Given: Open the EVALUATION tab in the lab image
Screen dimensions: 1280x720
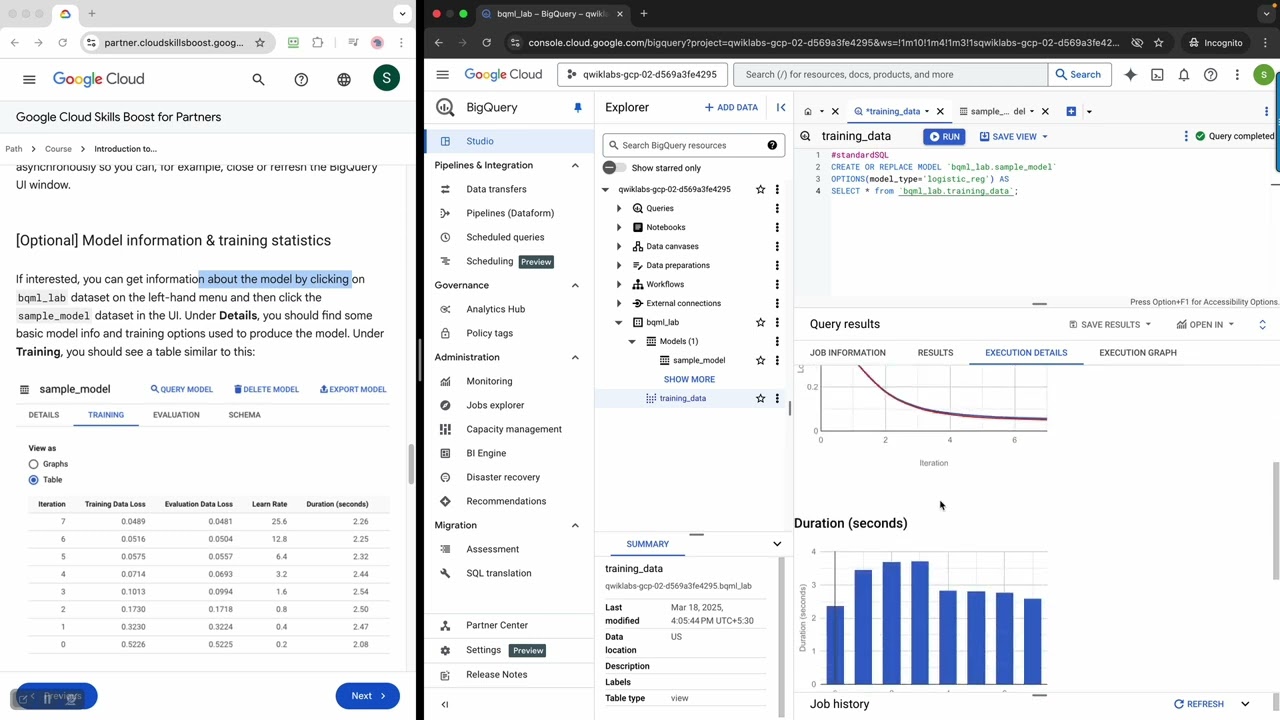Looking at the screenshot, I should coord(176,414).
